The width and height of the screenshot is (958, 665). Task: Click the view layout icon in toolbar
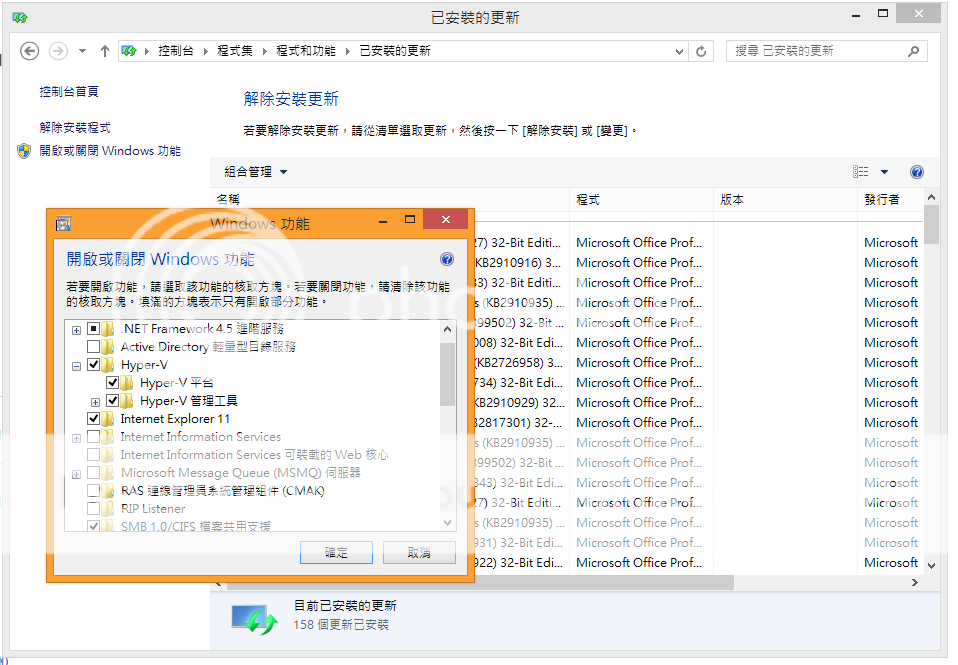pos(861,172)
